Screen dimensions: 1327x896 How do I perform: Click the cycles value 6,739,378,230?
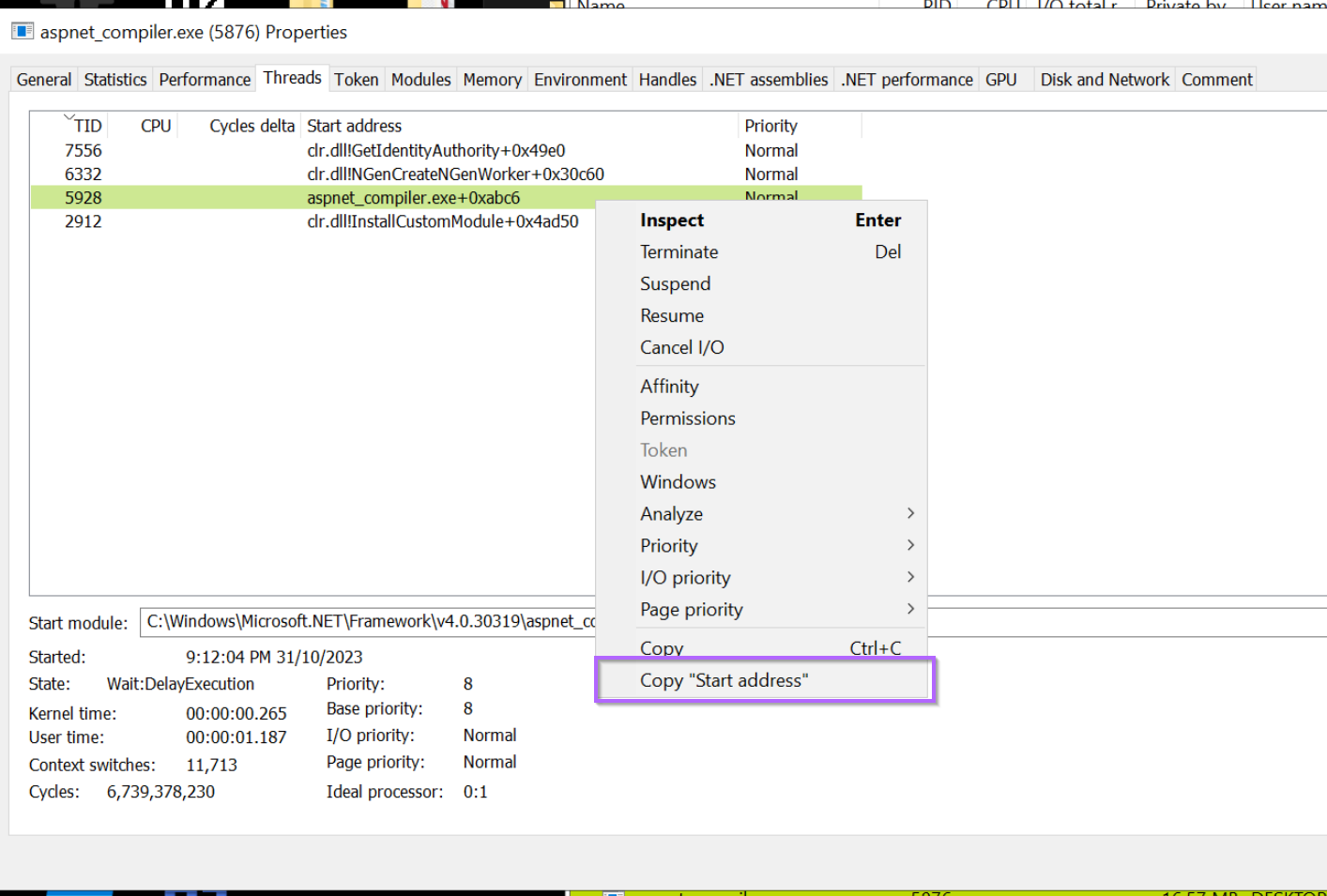pos(160,792)
